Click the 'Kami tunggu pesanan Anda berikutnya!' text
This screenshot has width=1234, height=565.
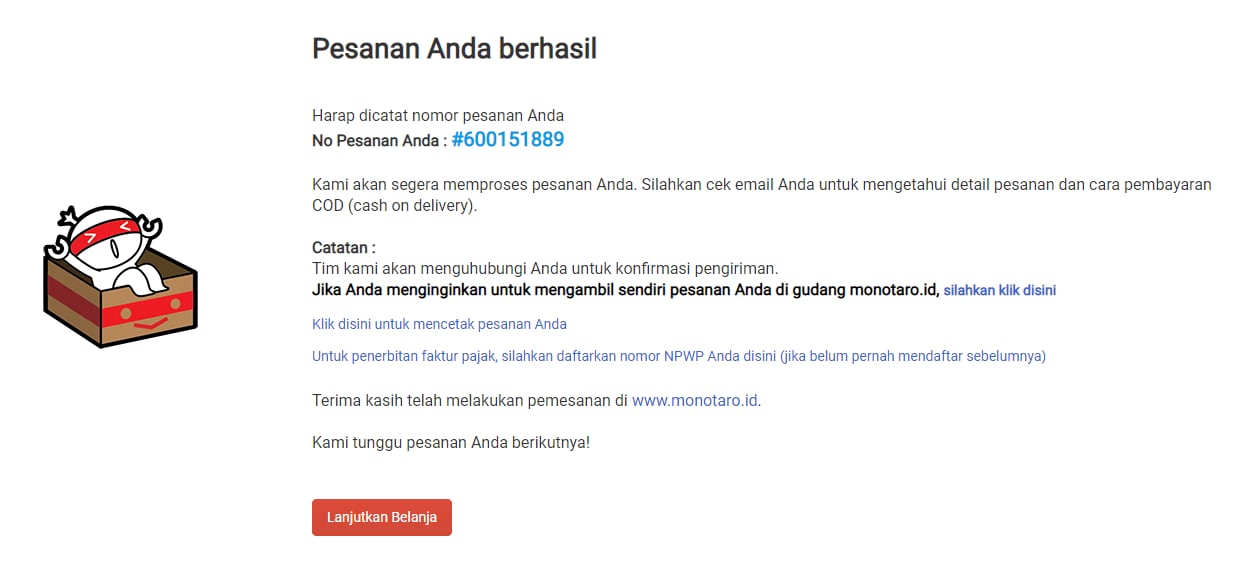(x=451, y=442)
